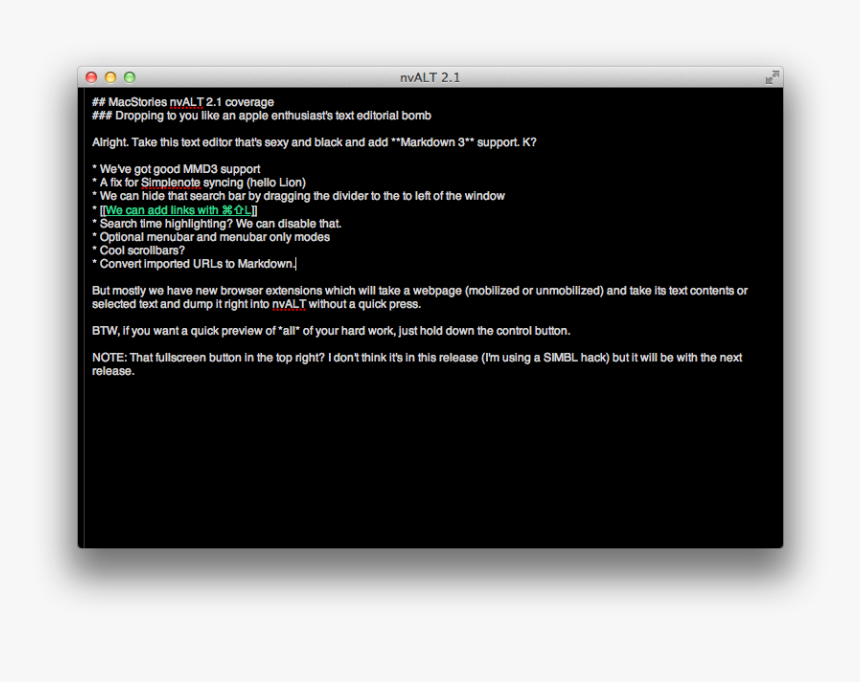Click the 'We've got good MMD3 support' bullet
Image resolution: width=860 pixels, height=682 pixels.
(x=180, y=169)
